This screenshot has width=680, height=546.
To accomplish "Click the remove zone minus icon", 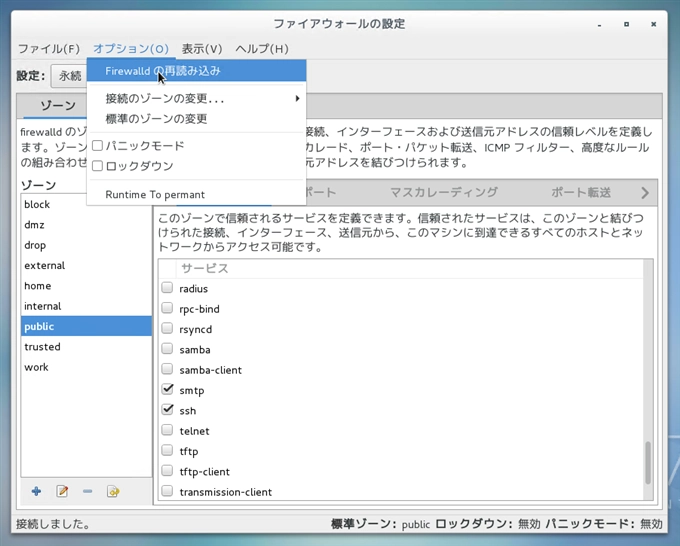I will tap(88, 491).
